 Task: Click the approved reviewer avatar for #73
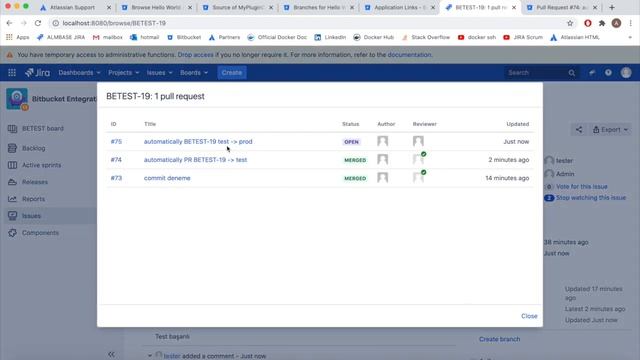419,177
